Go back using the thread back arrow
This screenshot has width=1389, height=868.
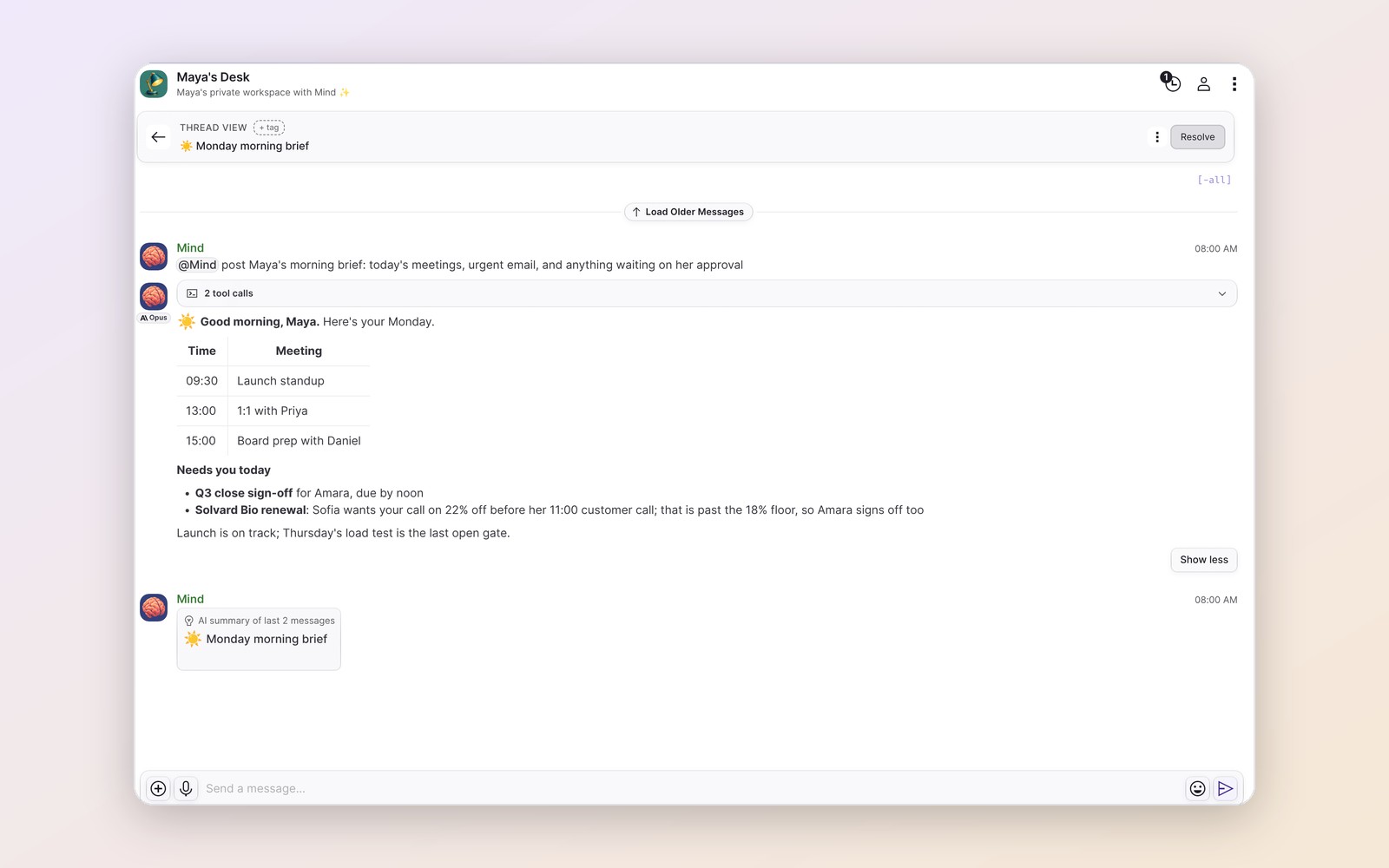click(158, 137)
